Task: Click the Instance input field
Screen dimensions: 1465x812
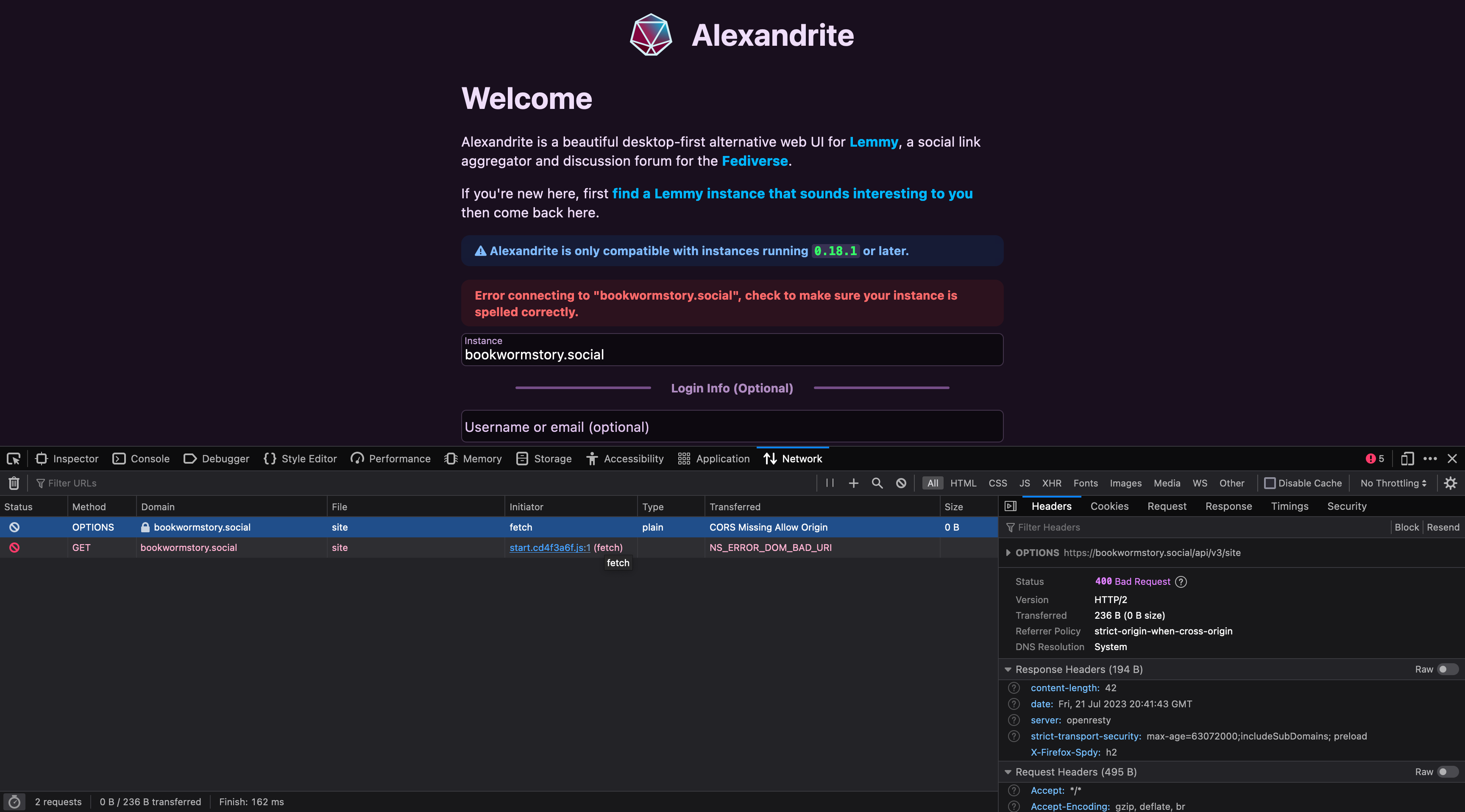Action: pyautogui.click(x=732, y=349)
